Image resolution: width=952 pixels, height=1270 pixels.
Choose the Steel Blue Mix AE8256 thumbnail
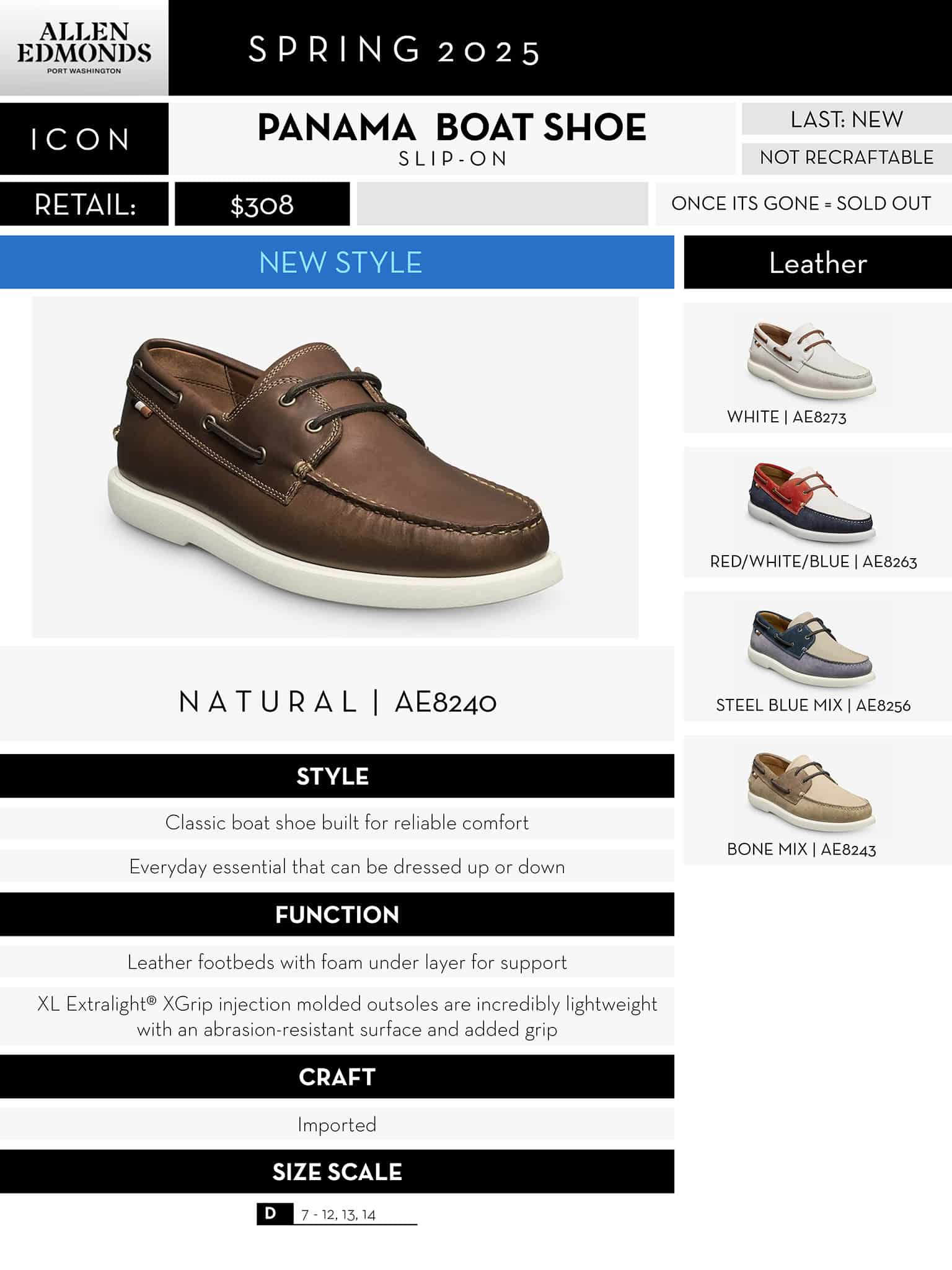[x=813, y=647]
